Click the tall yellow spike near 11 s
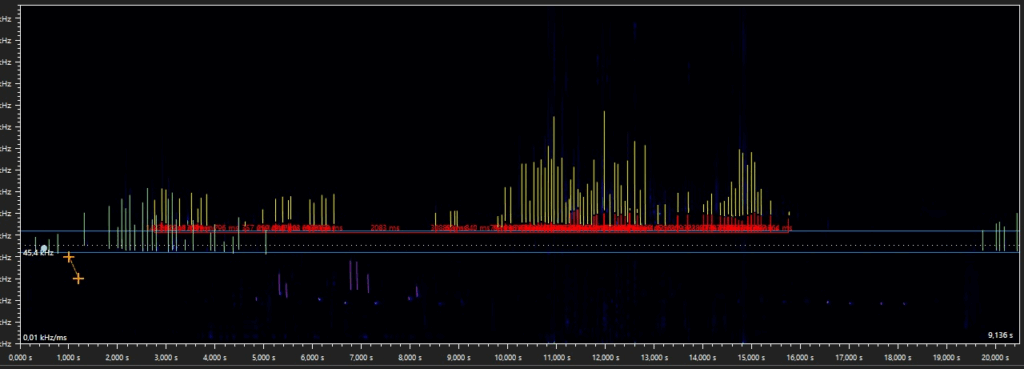 coord(554,170)
